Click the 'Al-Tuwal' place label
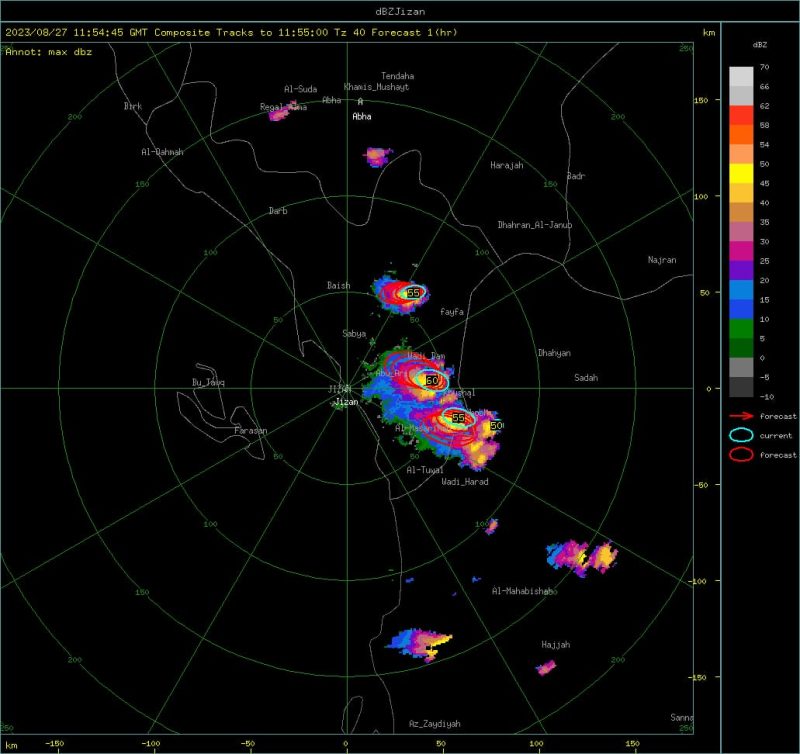Screen dimensions: 800x754 tap(425, 470)
